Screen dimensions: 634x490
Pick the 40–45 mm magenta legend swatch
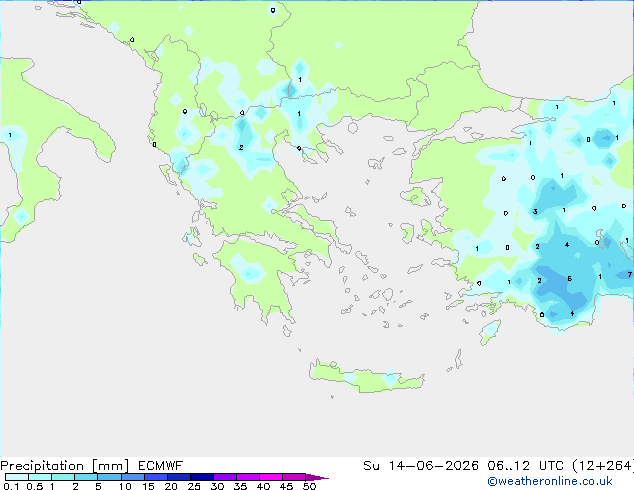pyautogui.click(x=271, y=477)
